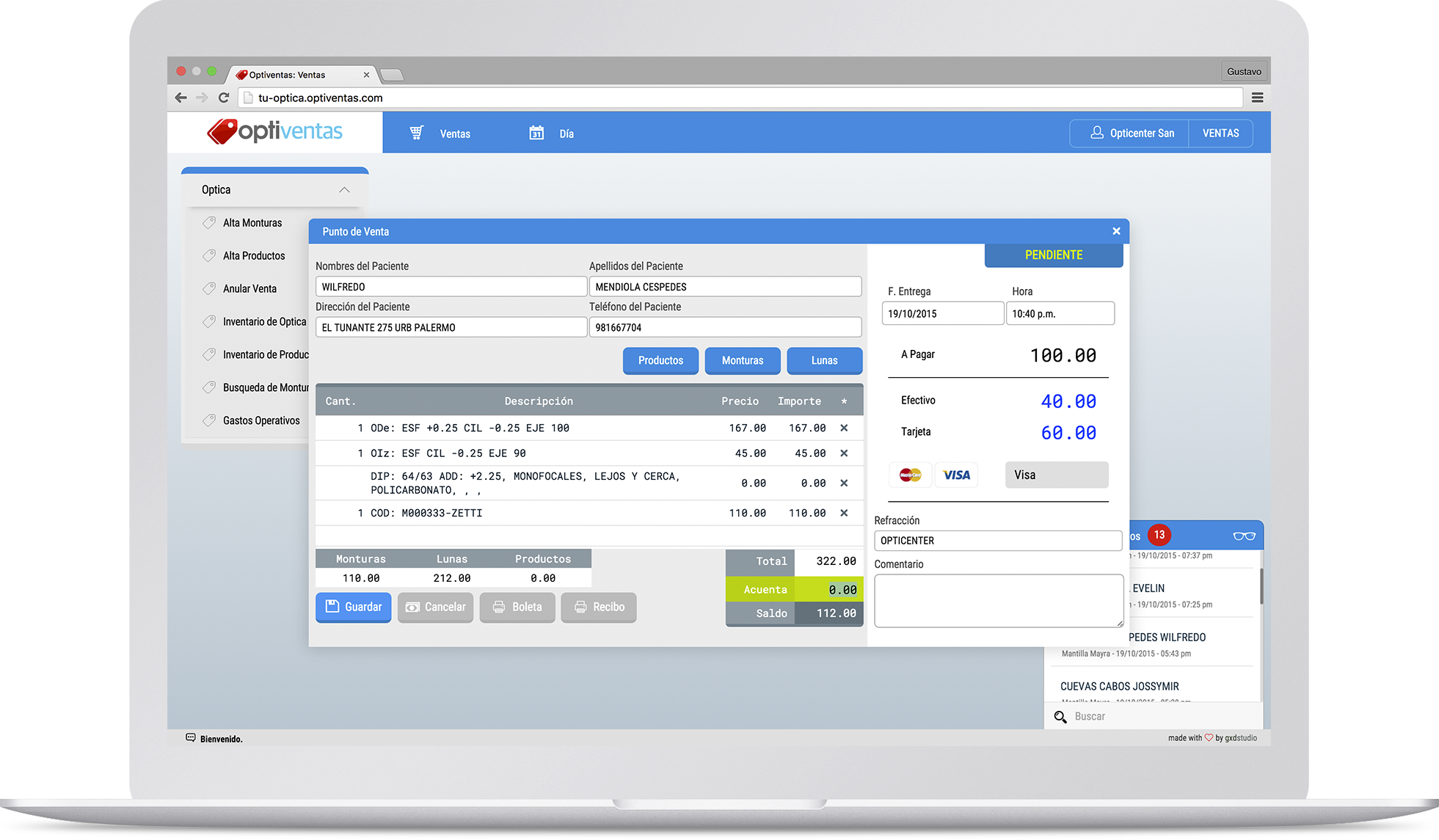The height and width of the screenshot is (840, 1439).
Task: Delete the ODe ESF +0.25 line
Action: click(844, 428)
